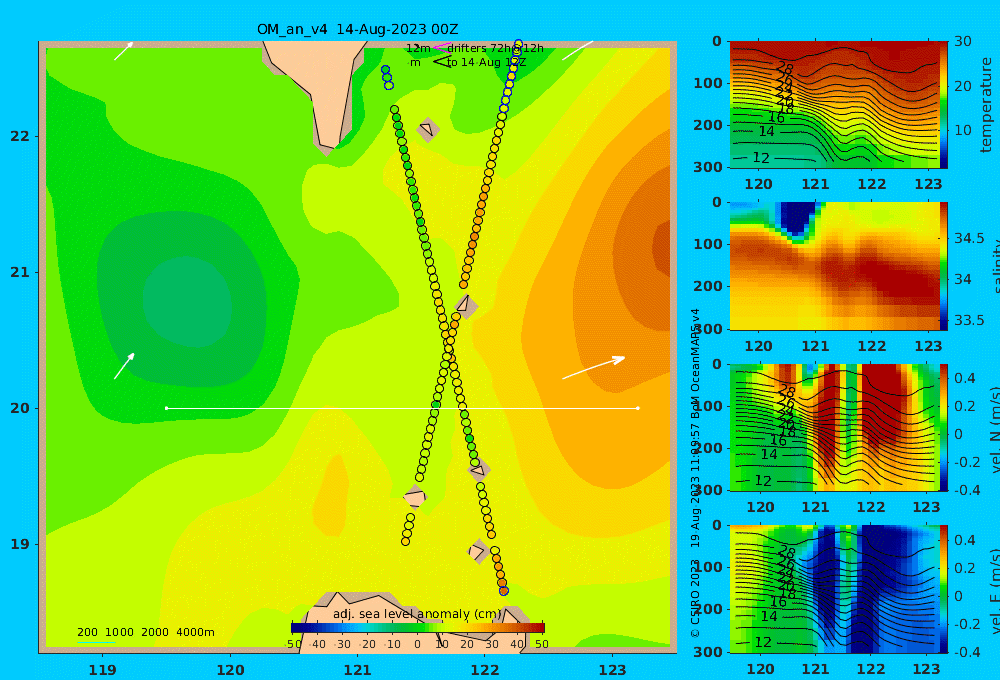Click the salinity colorbar
Screen dimensions: 1000x680
tap(944, 266)
